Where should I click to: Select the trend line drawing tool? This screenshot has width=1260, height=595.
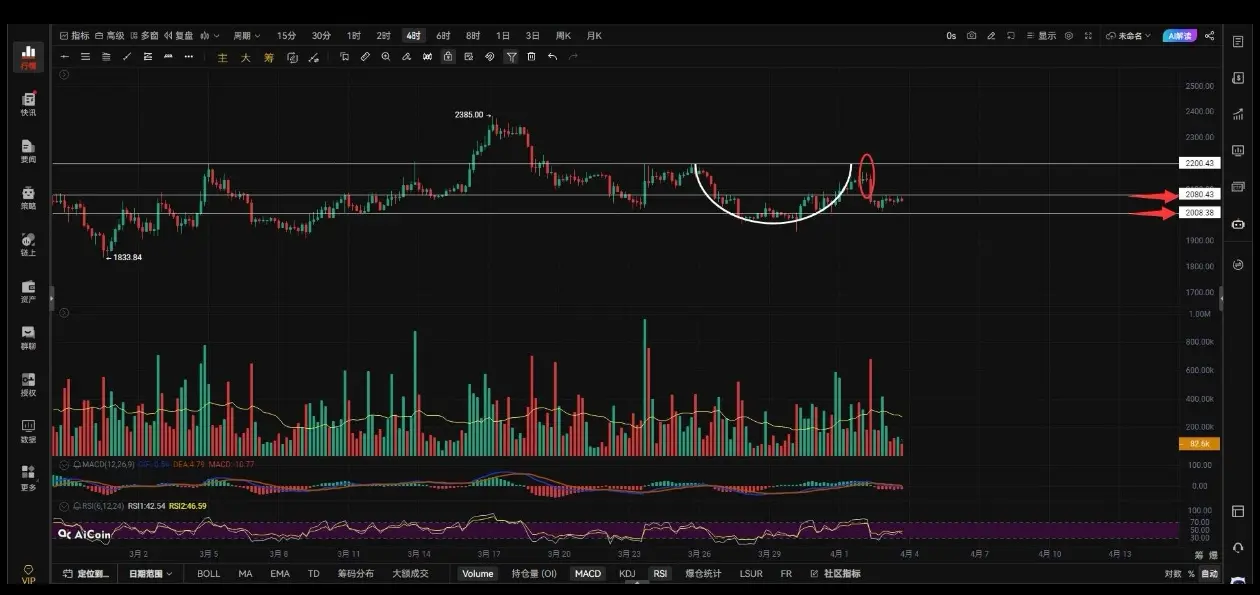(x=127, y=57)
